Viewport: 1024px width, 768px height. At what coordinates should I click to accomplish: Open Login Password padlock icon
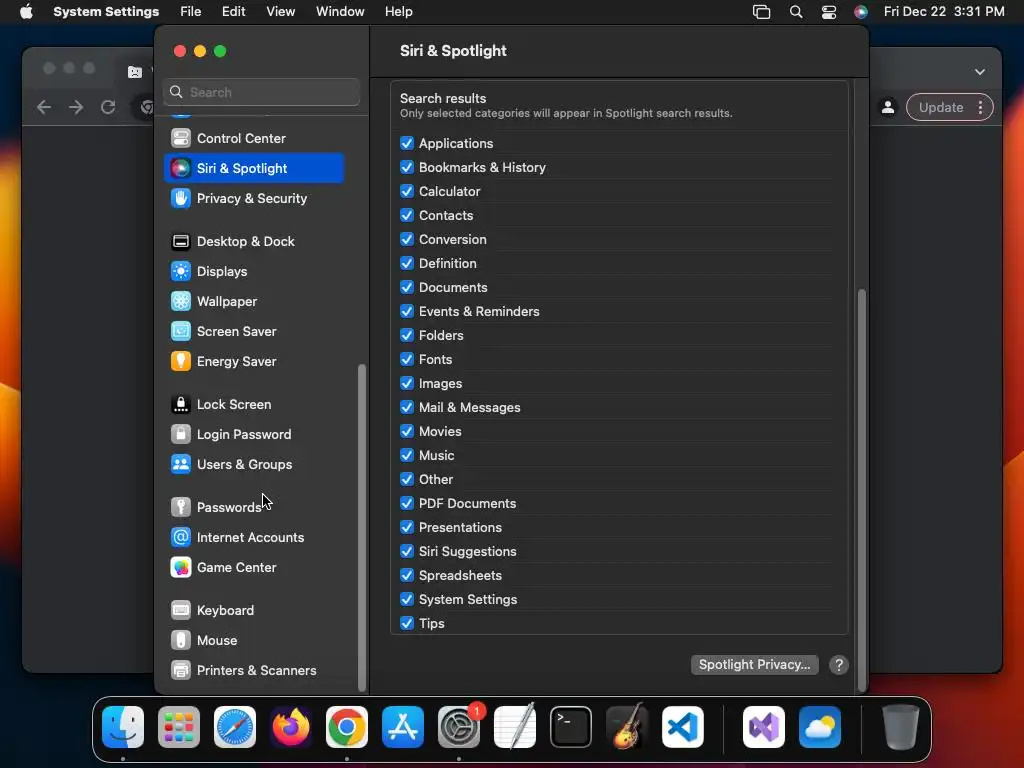tap(181, 435)
